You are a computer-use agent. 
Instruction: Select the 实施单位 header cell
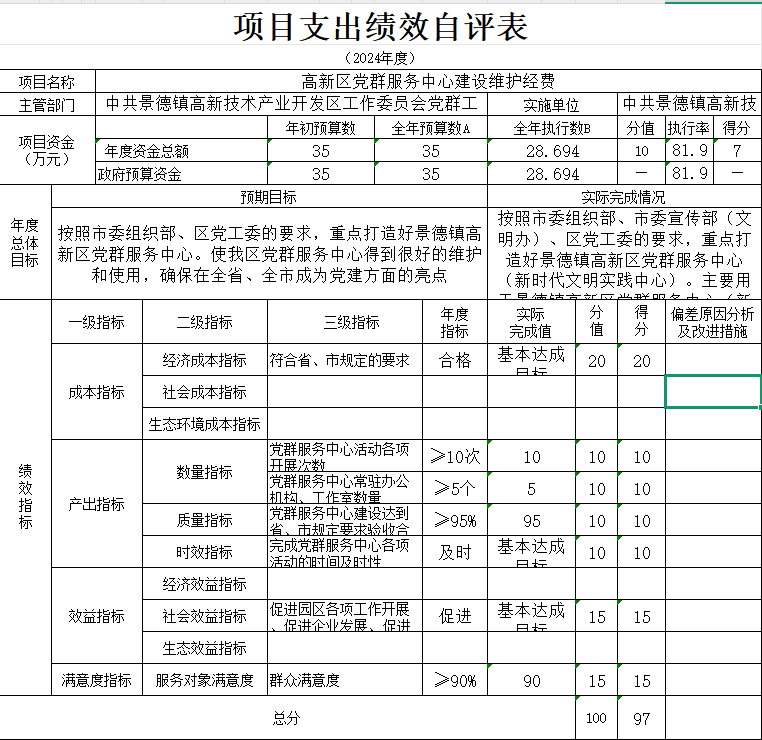coord(551,104)
